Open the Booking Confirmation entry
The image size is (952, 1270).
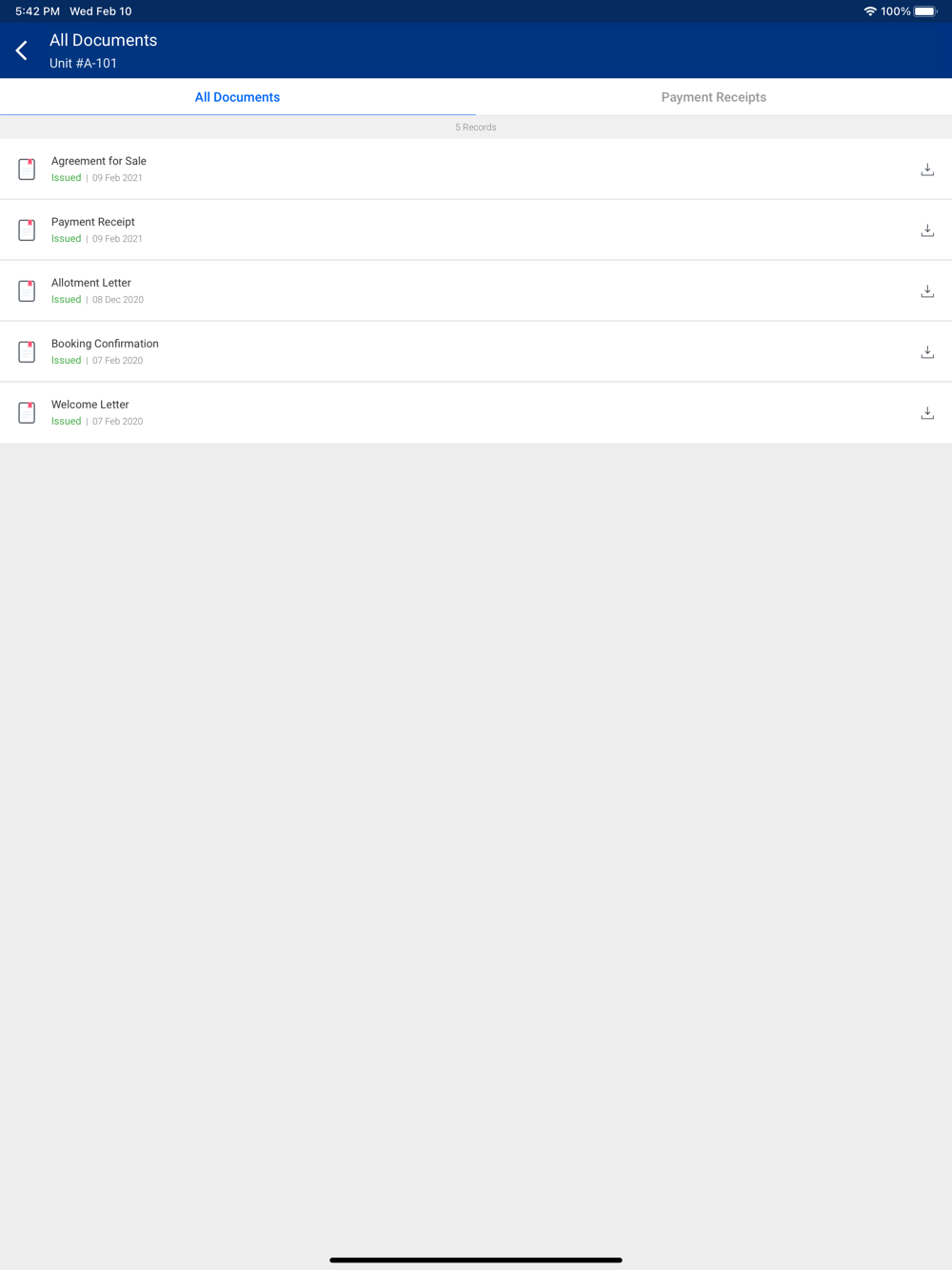pos(476,352)
